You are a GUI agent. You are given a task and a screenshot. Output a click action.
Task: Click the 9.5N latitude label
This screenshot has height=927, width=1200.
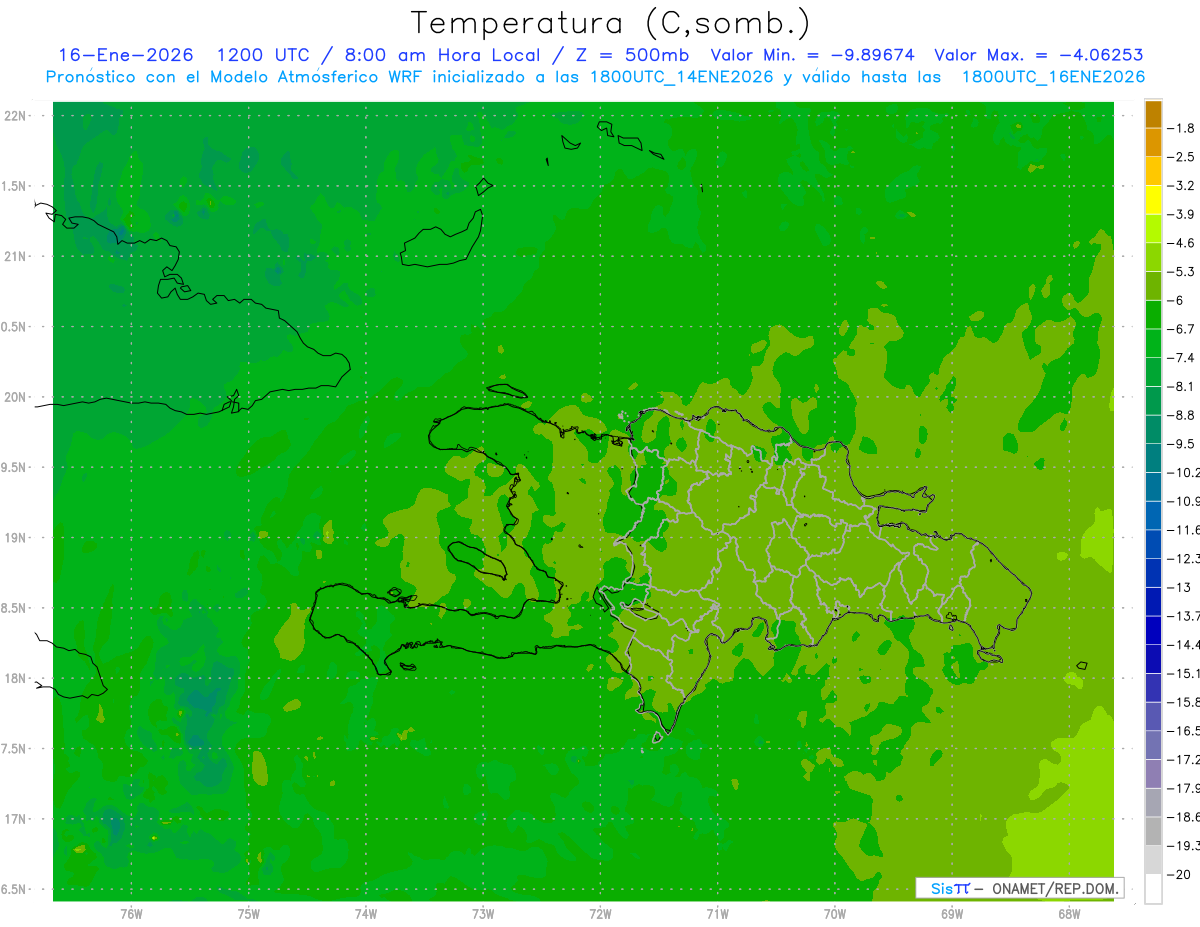14,468
